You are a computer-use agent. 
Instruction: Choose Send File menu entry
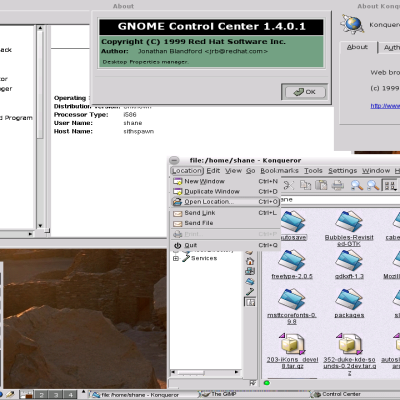tap(225, 223)
